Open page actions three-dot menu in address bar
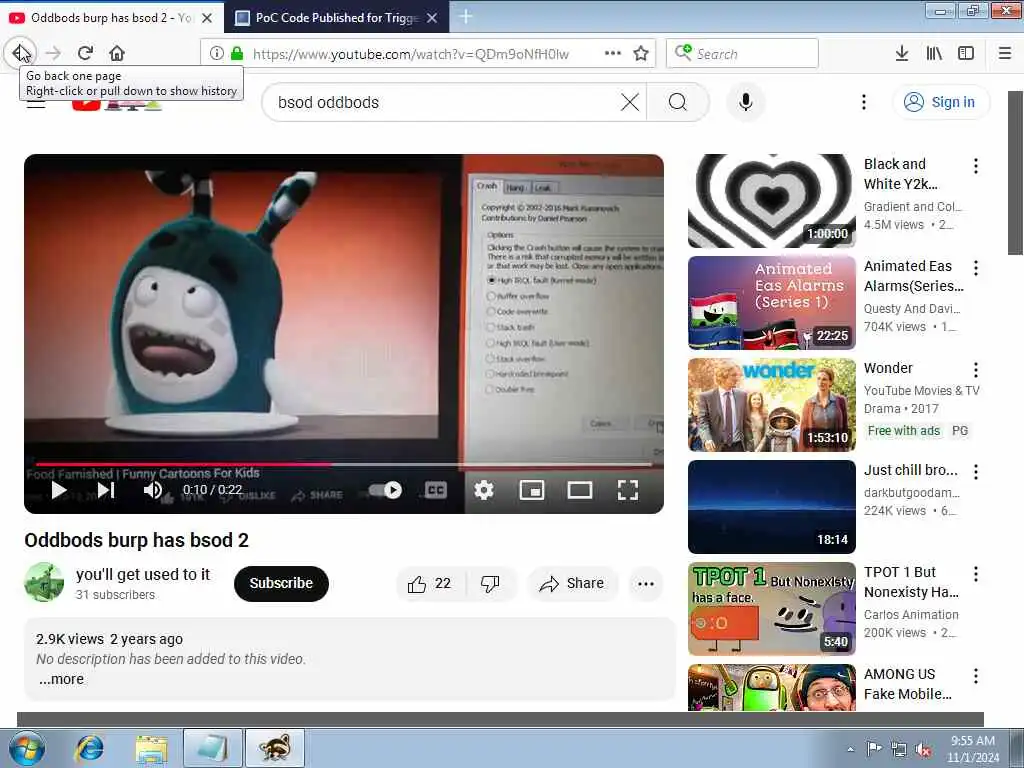 point(613,54)
